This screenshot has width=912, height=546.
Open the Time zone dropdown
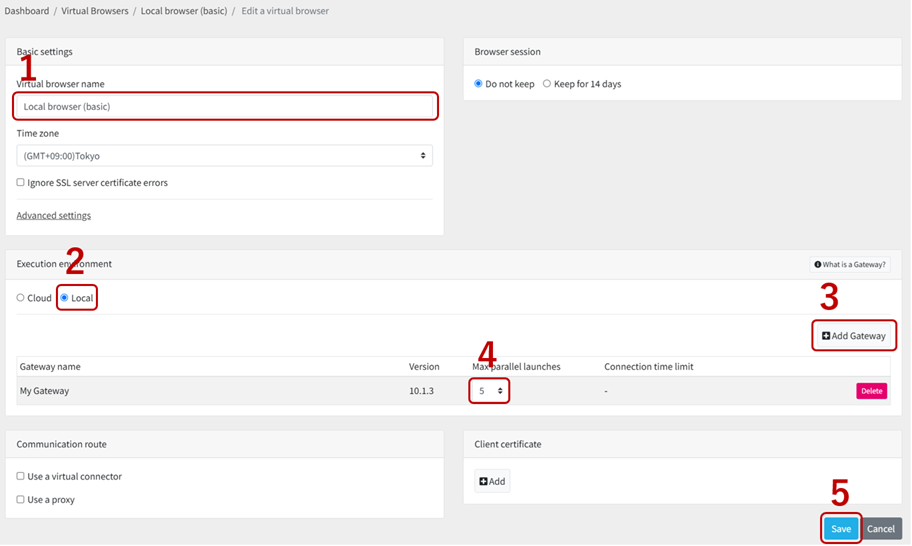[x=225, y=156]
